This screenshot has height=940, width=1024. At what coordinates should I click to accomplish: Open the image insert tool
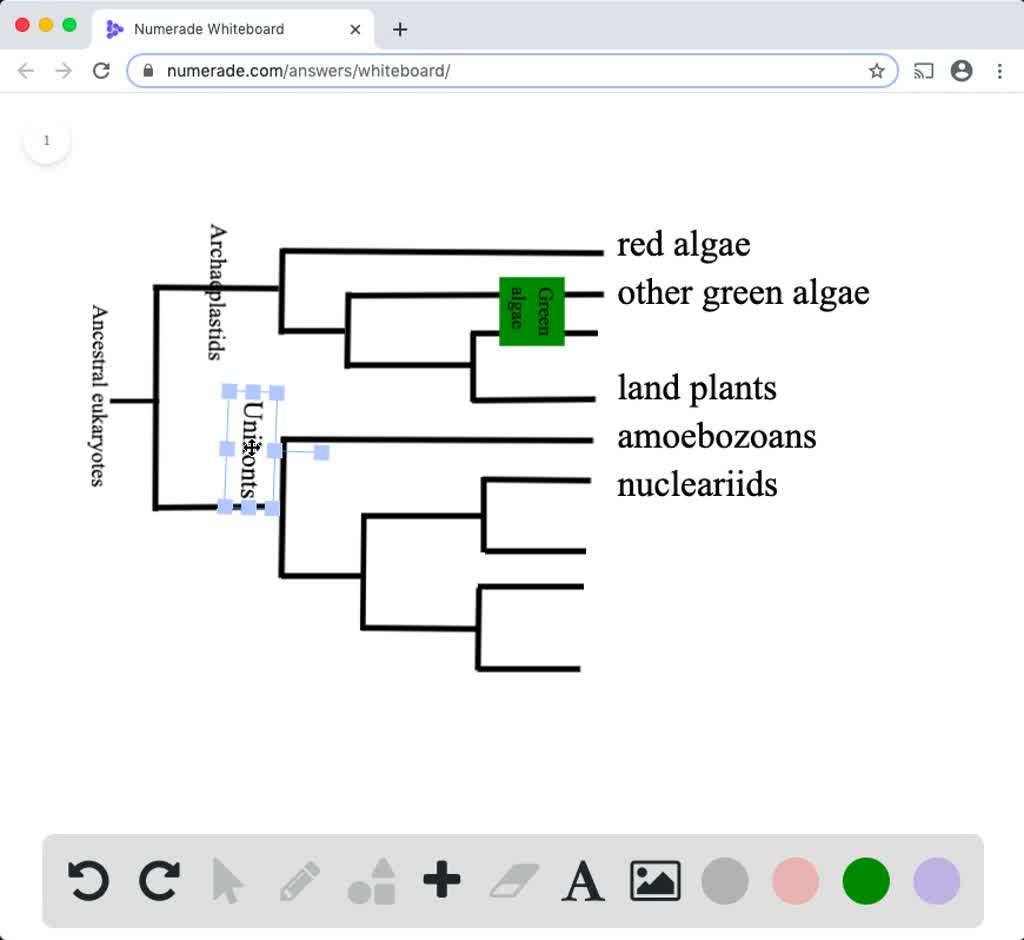click(653, 881)
